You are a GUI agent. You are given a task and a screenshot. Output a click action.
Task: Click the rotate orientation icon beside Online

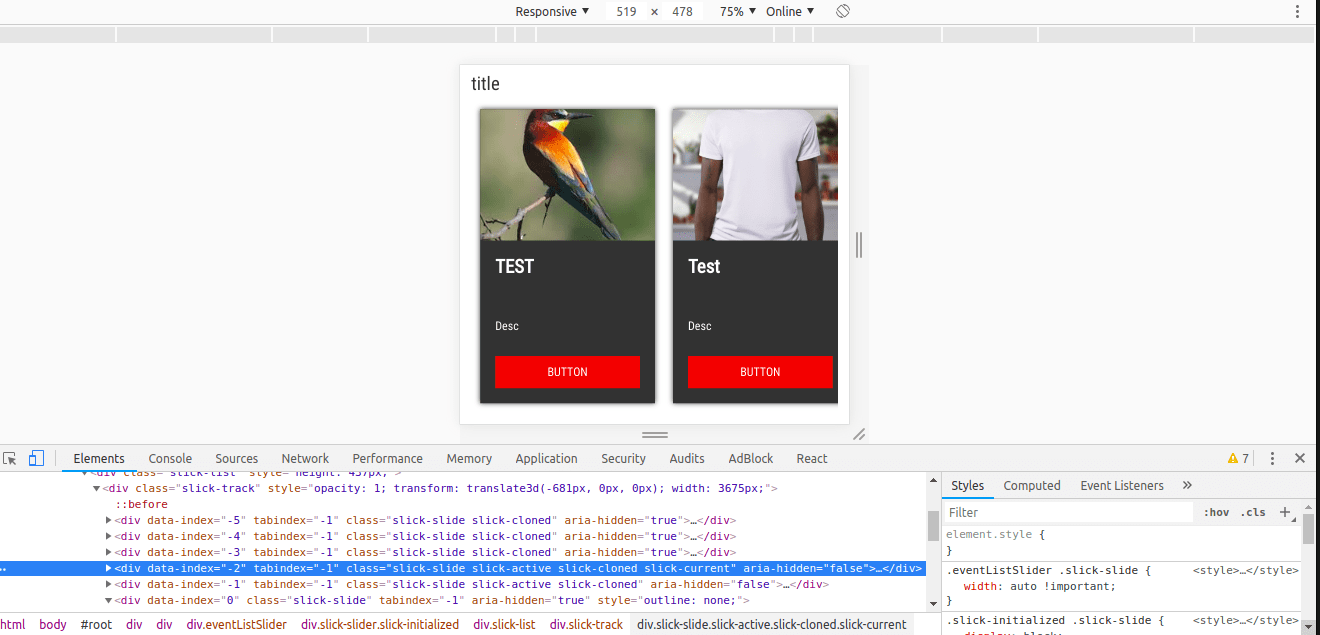[x=843, y=11]
